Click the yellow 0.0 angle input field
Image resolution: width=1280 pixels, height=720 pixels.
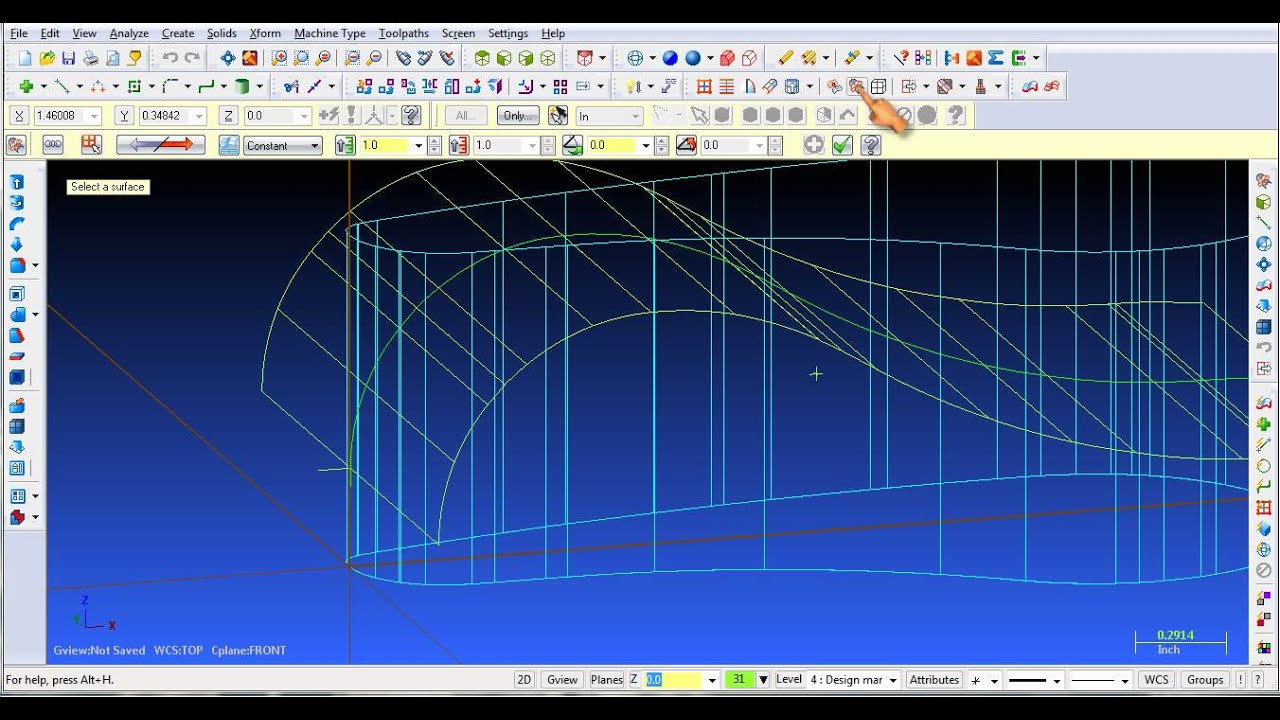point(611,145)
